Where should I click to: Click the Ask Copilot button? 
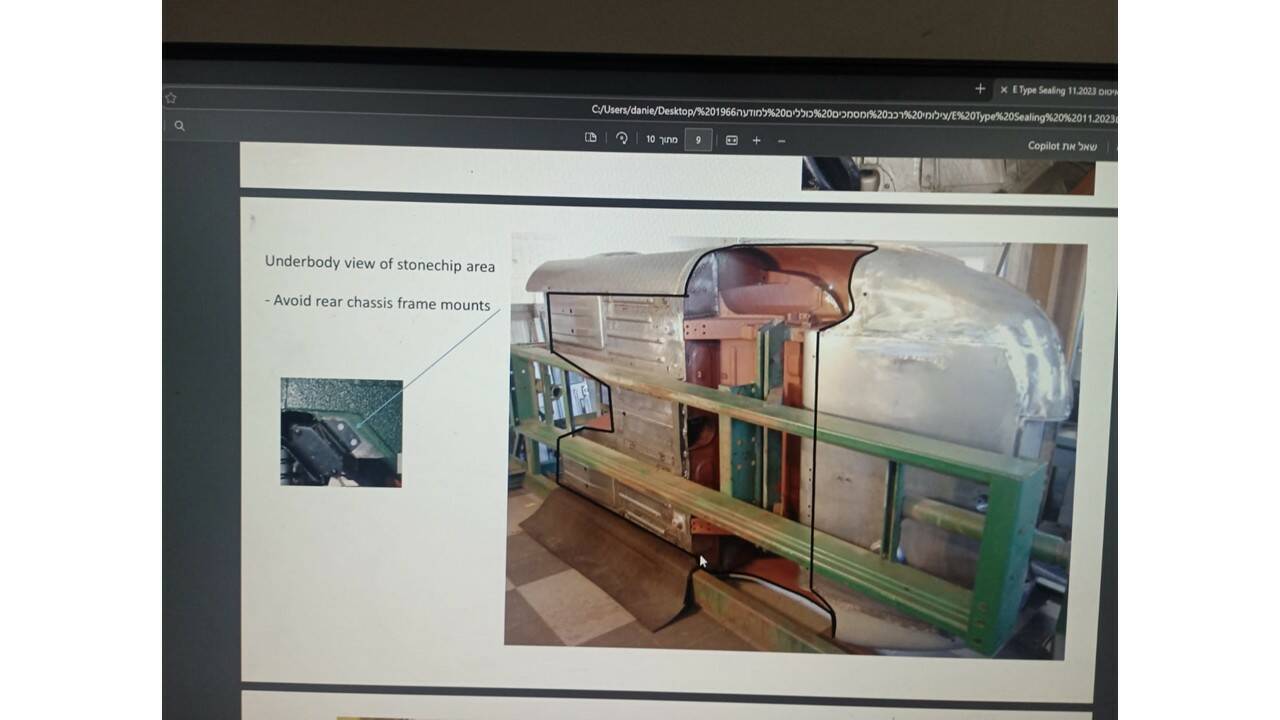tap(1062, 146)
